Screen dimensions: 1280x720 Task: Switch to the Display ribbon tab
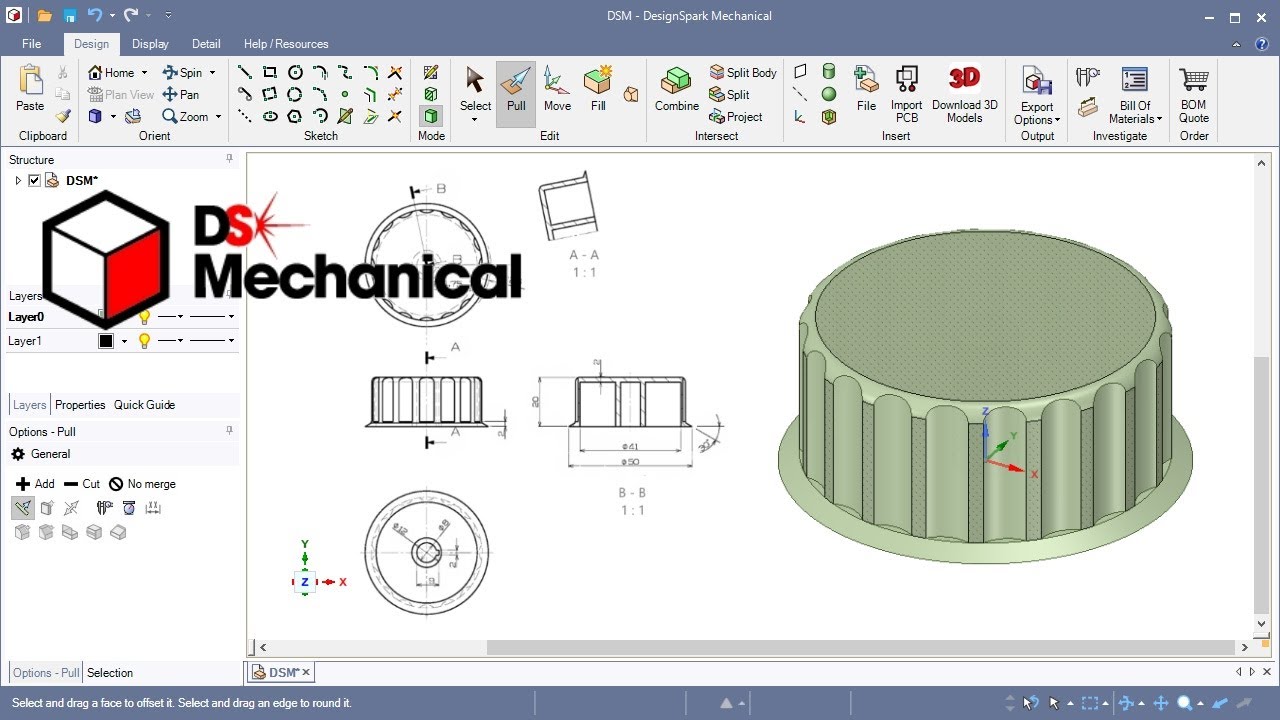pos(150,44)
